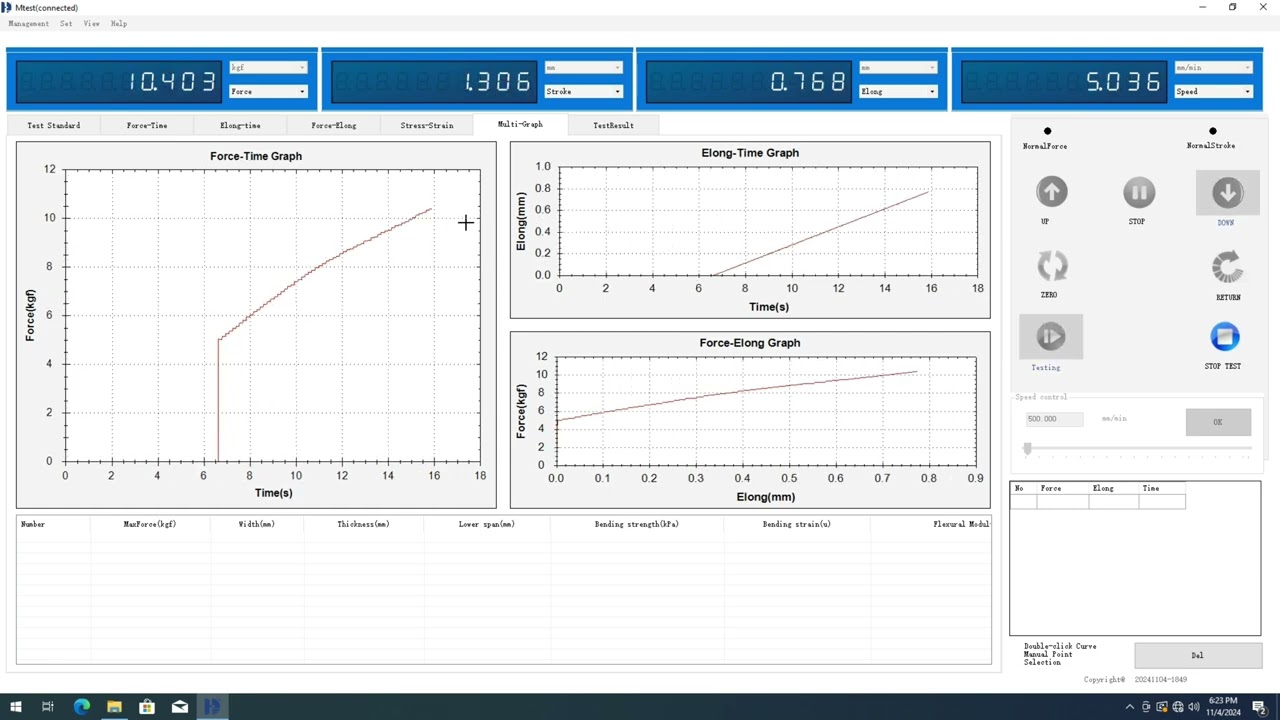Viewport: 1280px width, 720px height.
Task: Open Microsoft Store from taskbar
Action: tap(147, 707)
